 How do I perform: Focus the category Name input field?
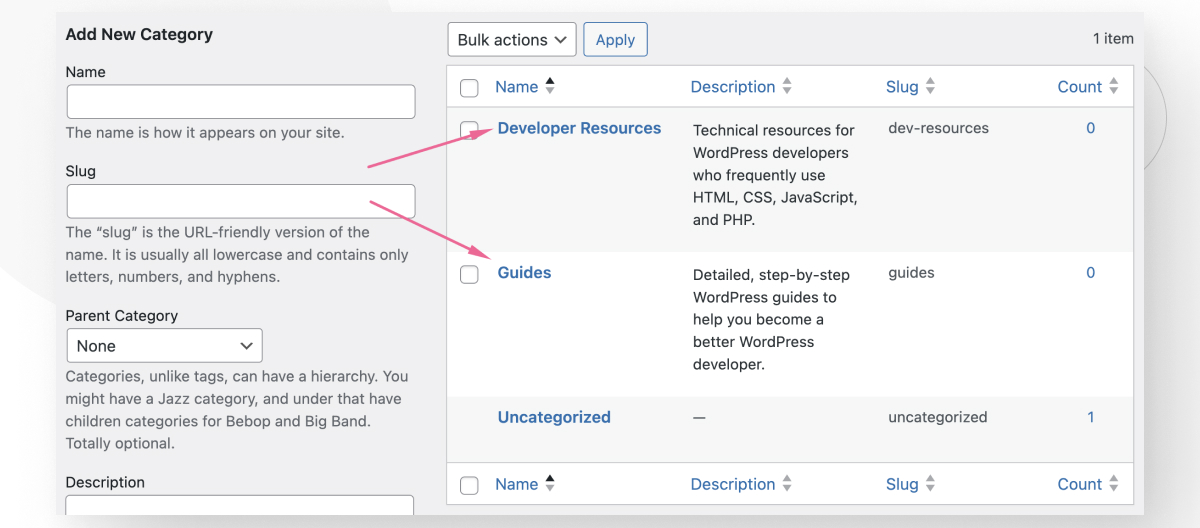tap(241, 102)
